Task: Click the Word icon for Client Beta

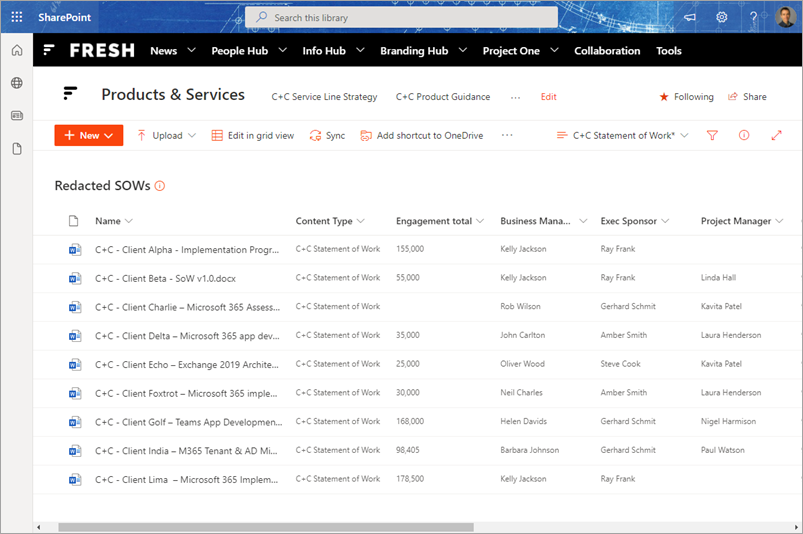Action: point(75,278)
